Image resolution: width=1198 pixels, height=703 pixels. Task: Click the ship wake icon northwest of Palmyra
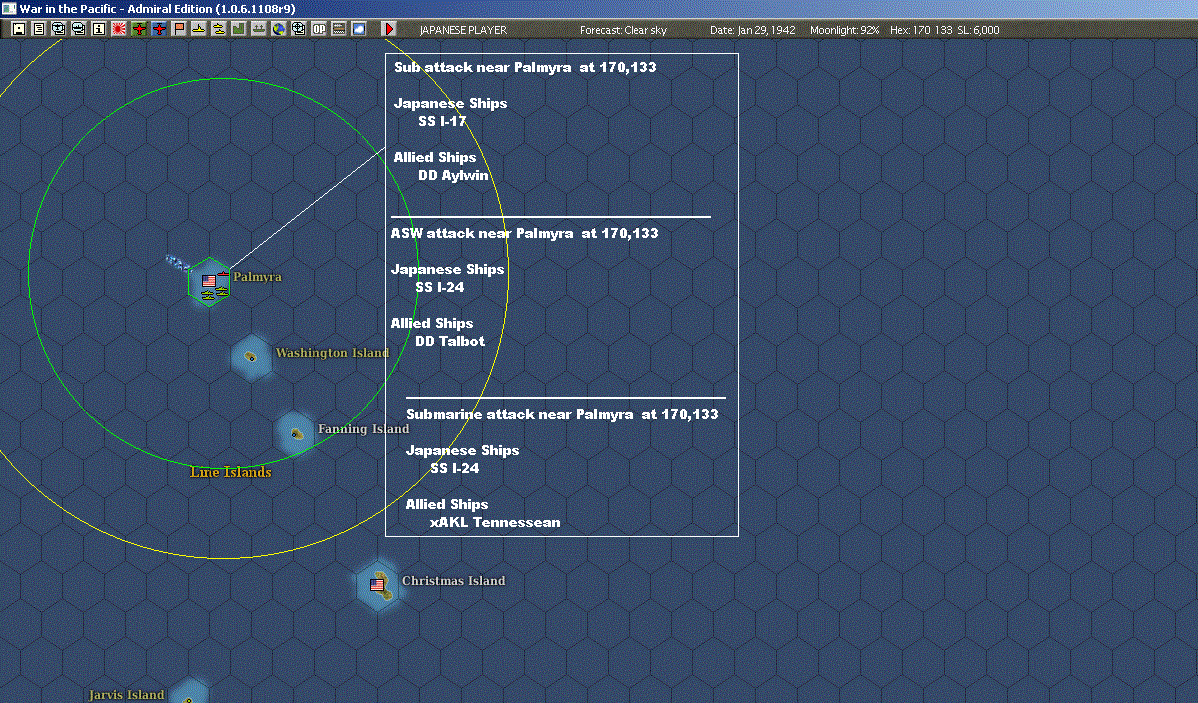(178, 263)
